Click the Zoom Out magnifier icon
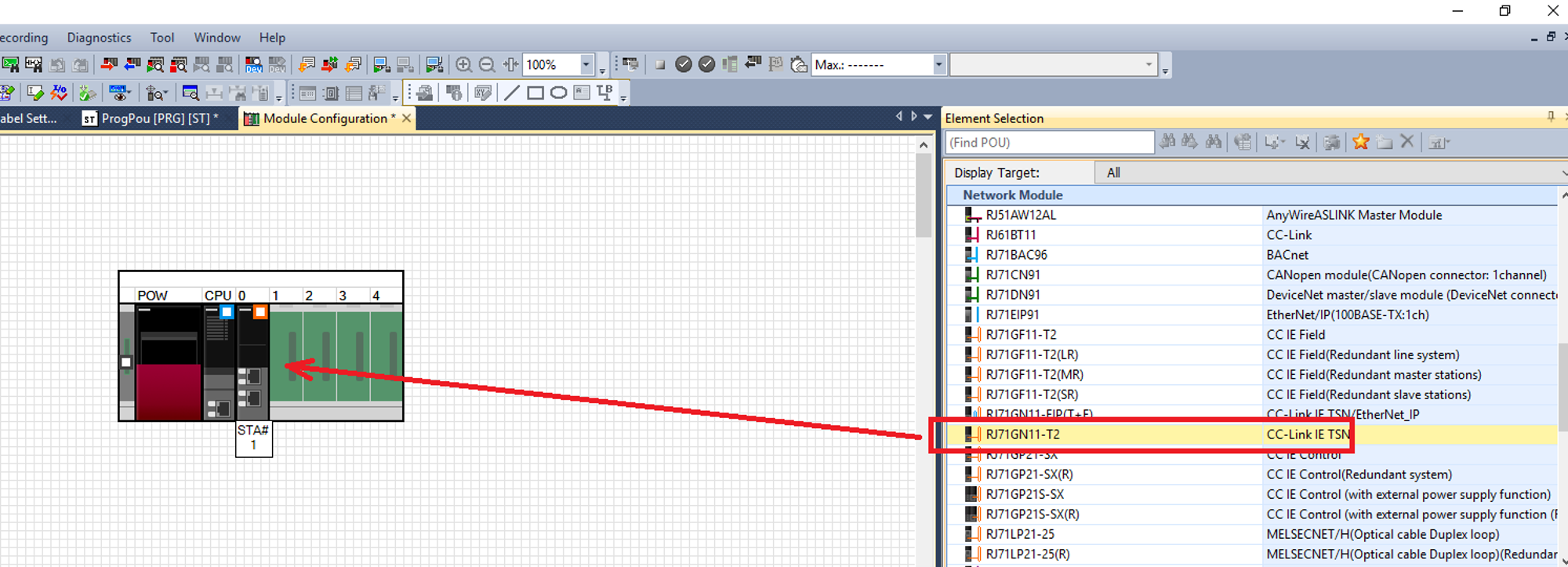Image resolution: width=1568 pixels, height=567 pixels. [x=487, y=65]
